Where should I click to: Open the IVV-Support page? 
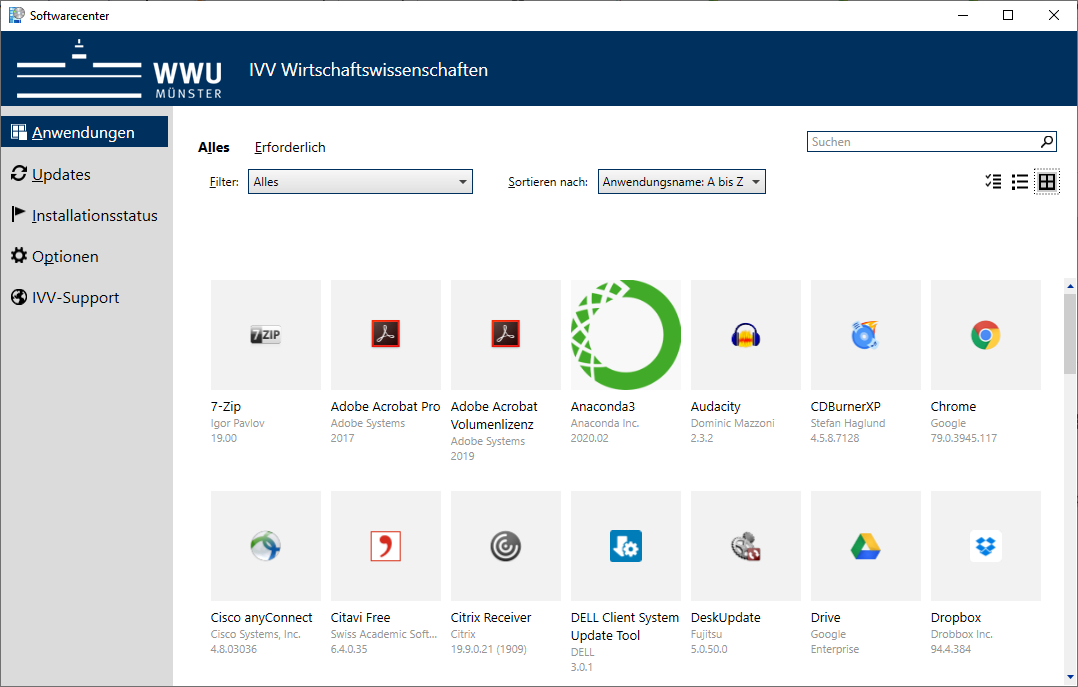pyautogui.click(x=76, y=298)
